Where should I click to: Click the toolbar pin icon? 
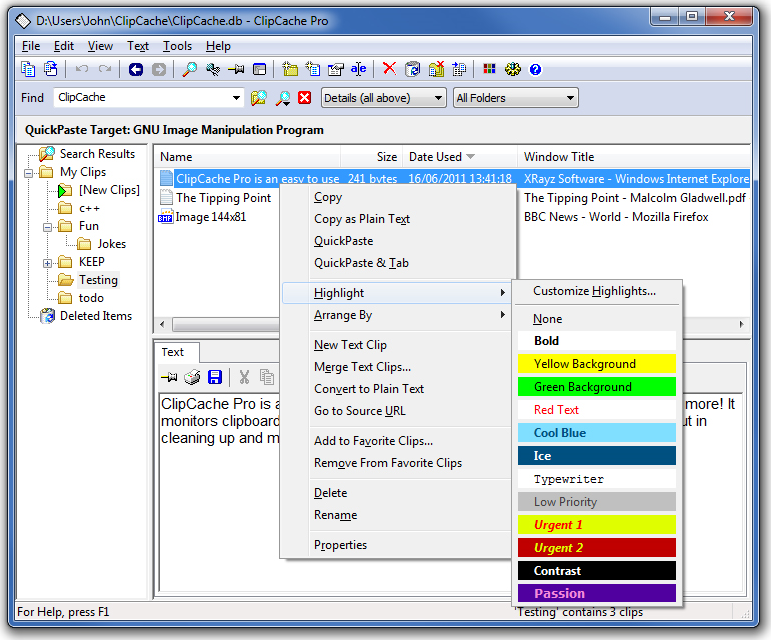pos(236,69)
